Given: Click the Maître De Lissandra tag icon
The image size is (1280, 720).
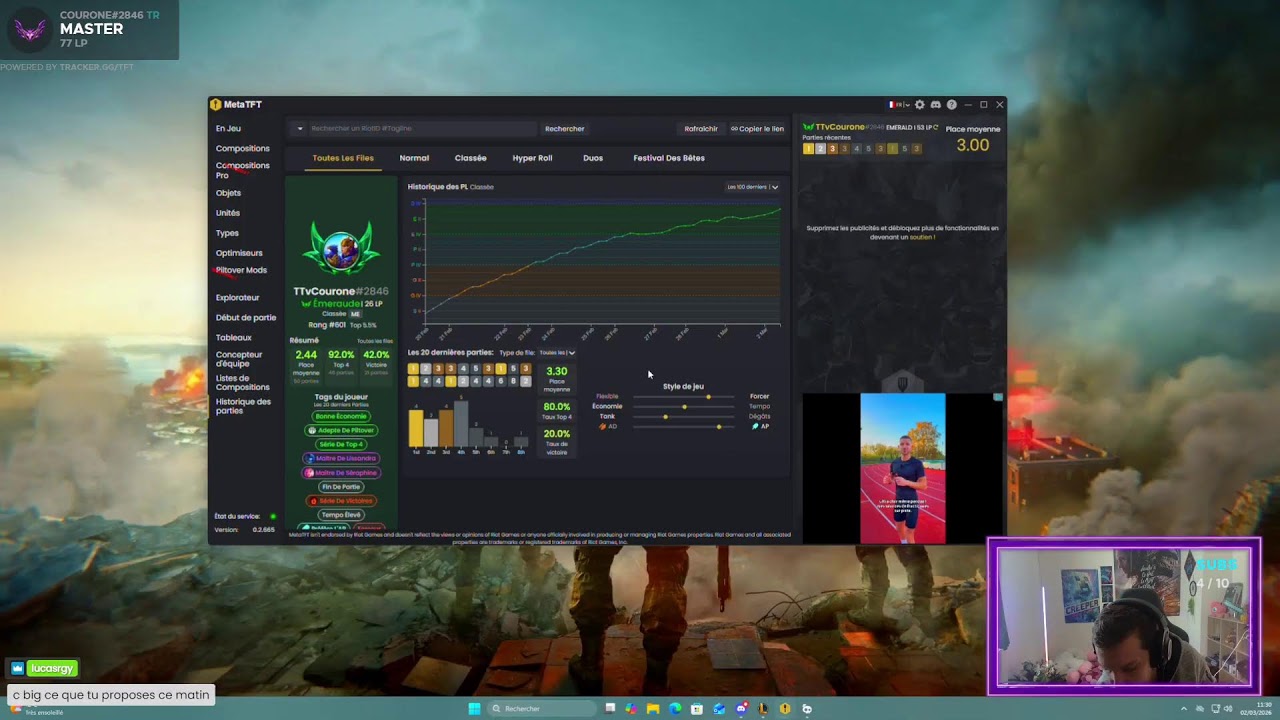Looking at the screenshot, I should coord(310,458).
